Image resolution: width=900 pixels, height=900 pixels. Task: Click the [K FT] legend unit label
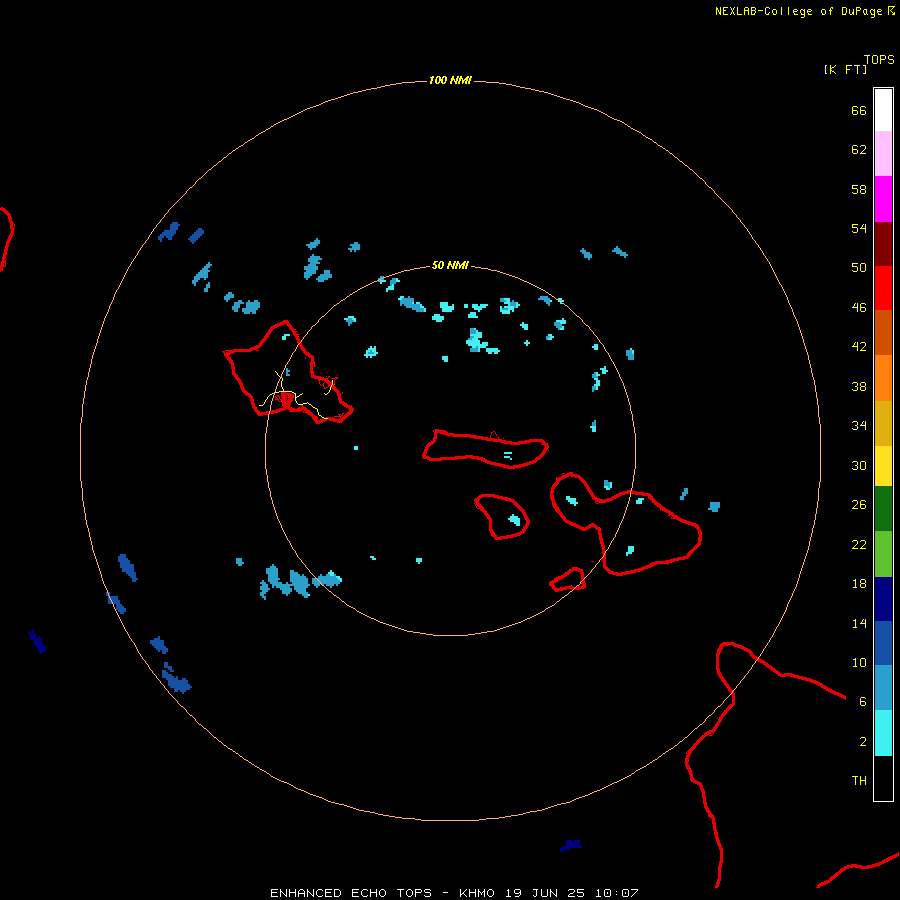point(845,69)
